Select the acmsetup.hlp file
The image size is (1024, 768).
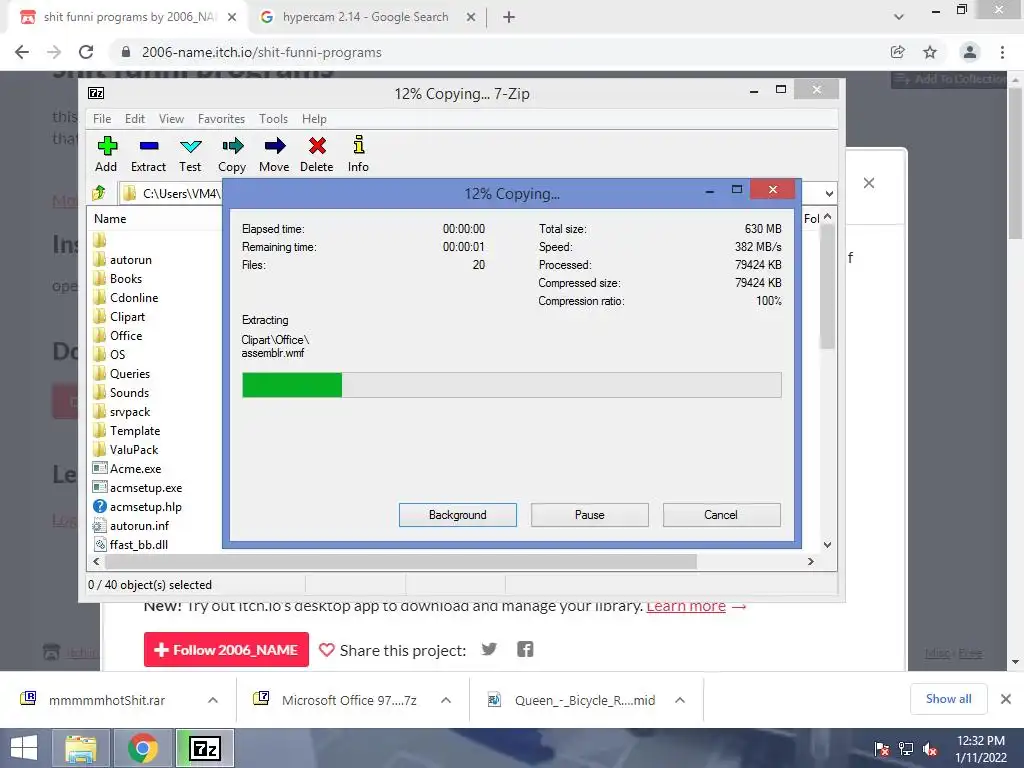137,506
